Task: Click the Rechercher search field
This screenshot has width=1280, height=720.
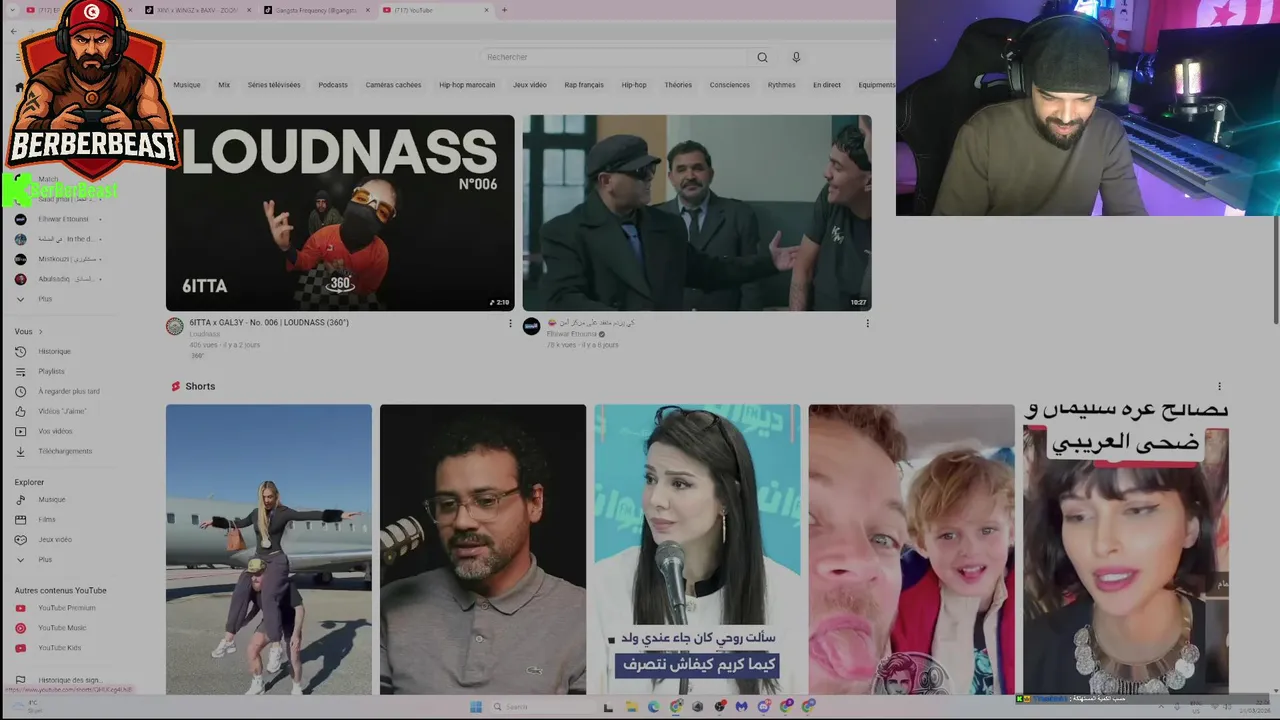Action: (614, 57)
